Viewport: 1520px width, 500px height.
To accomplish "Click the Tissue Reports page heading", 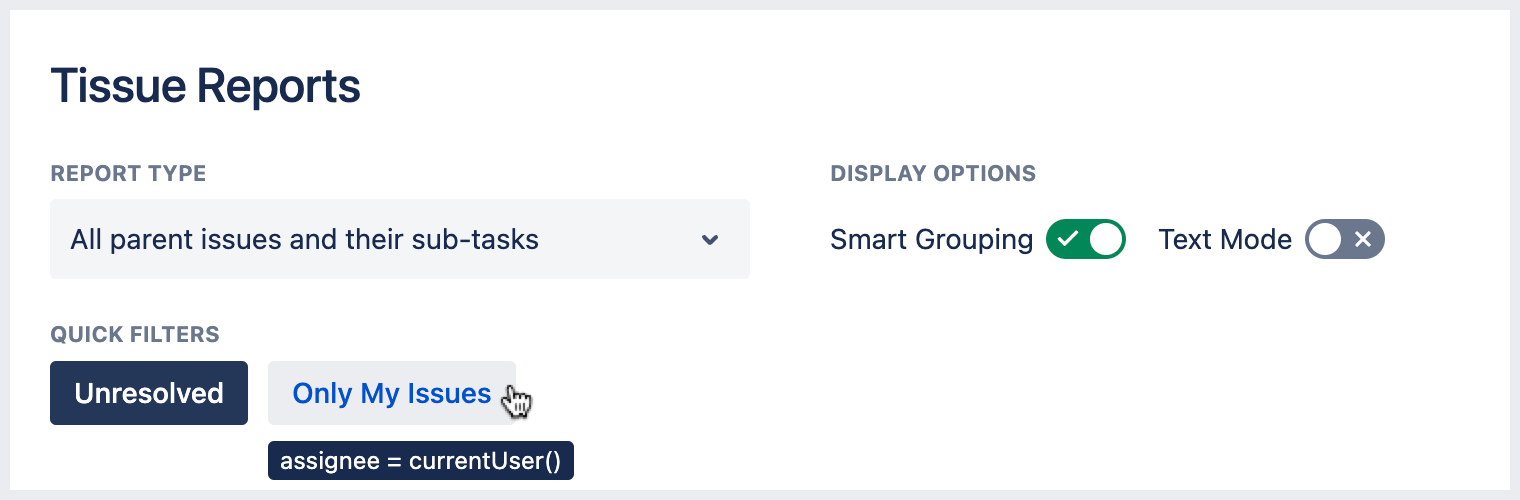I will [x=205, y=87].
